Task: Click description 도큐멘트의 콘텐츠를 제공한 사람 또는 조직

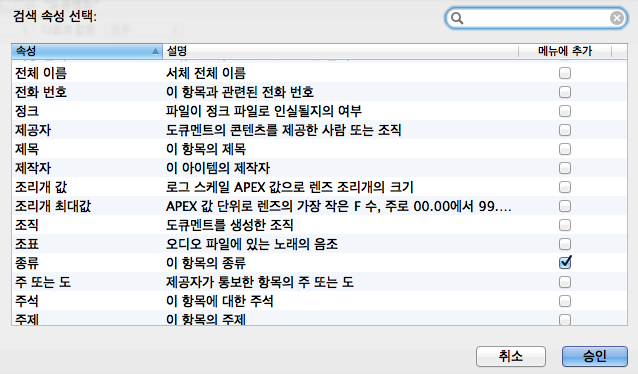Action: point(284,130)
